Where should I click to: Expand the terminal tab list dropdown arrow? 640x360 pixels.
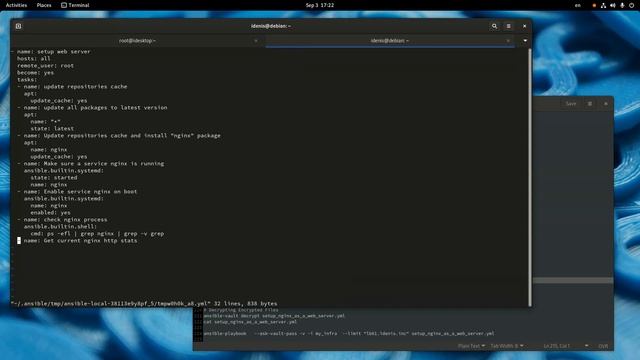click(x=525, y=41)
